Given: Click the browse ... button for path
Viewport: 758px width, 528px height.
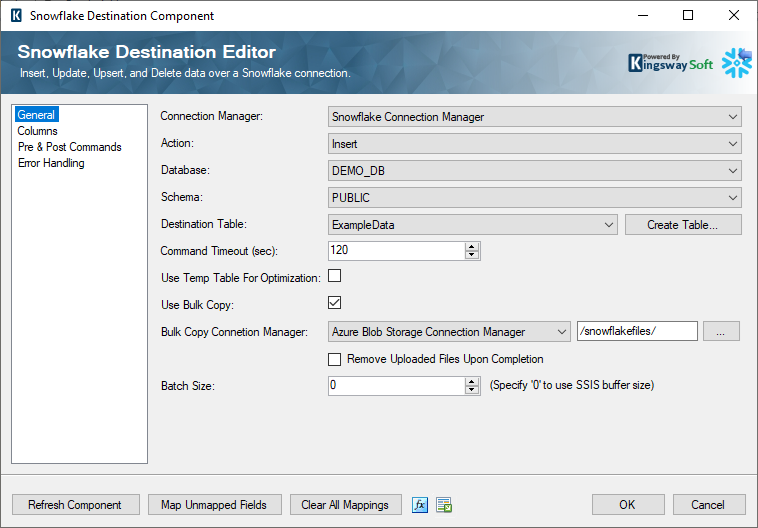Looking at the screenshot, I should pyautogui.click(x=721, y=331).
